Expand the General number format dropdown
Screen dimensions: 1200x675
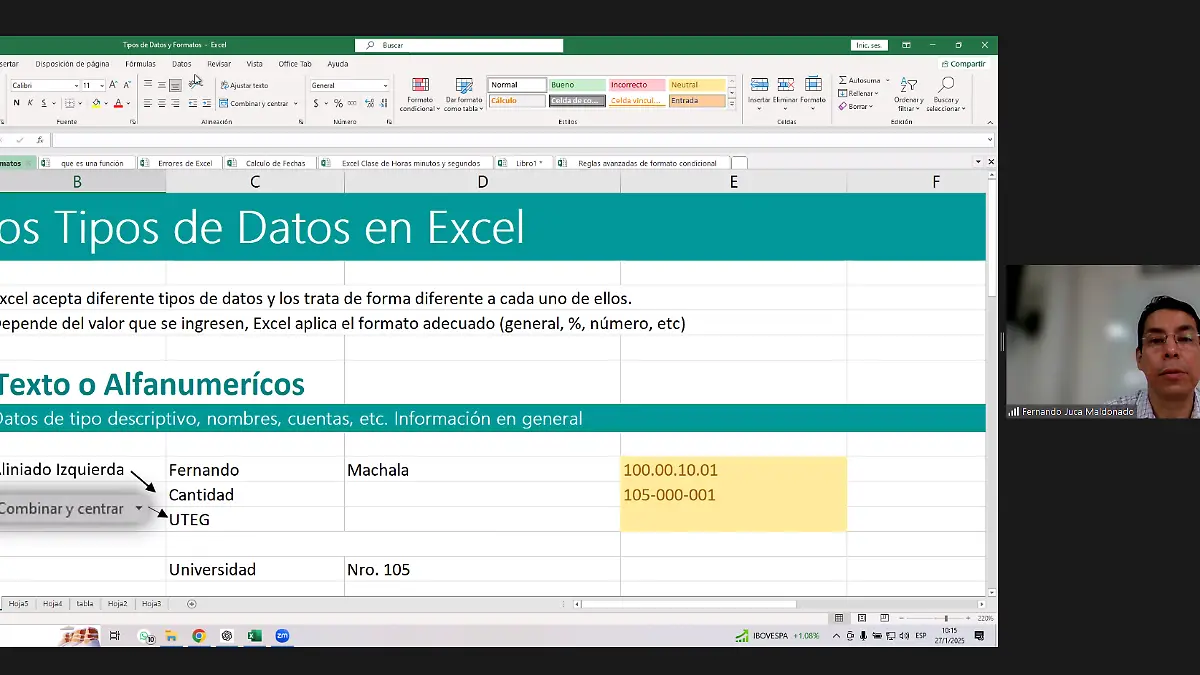click(385, 86)
